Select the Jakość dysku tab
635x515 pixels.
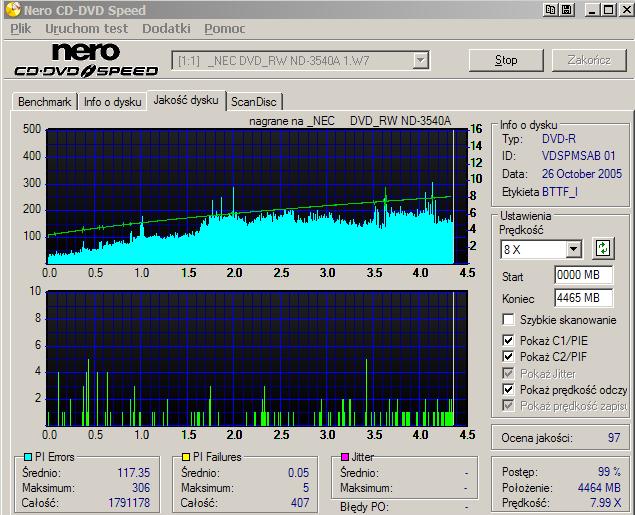[x=186, y=100]
